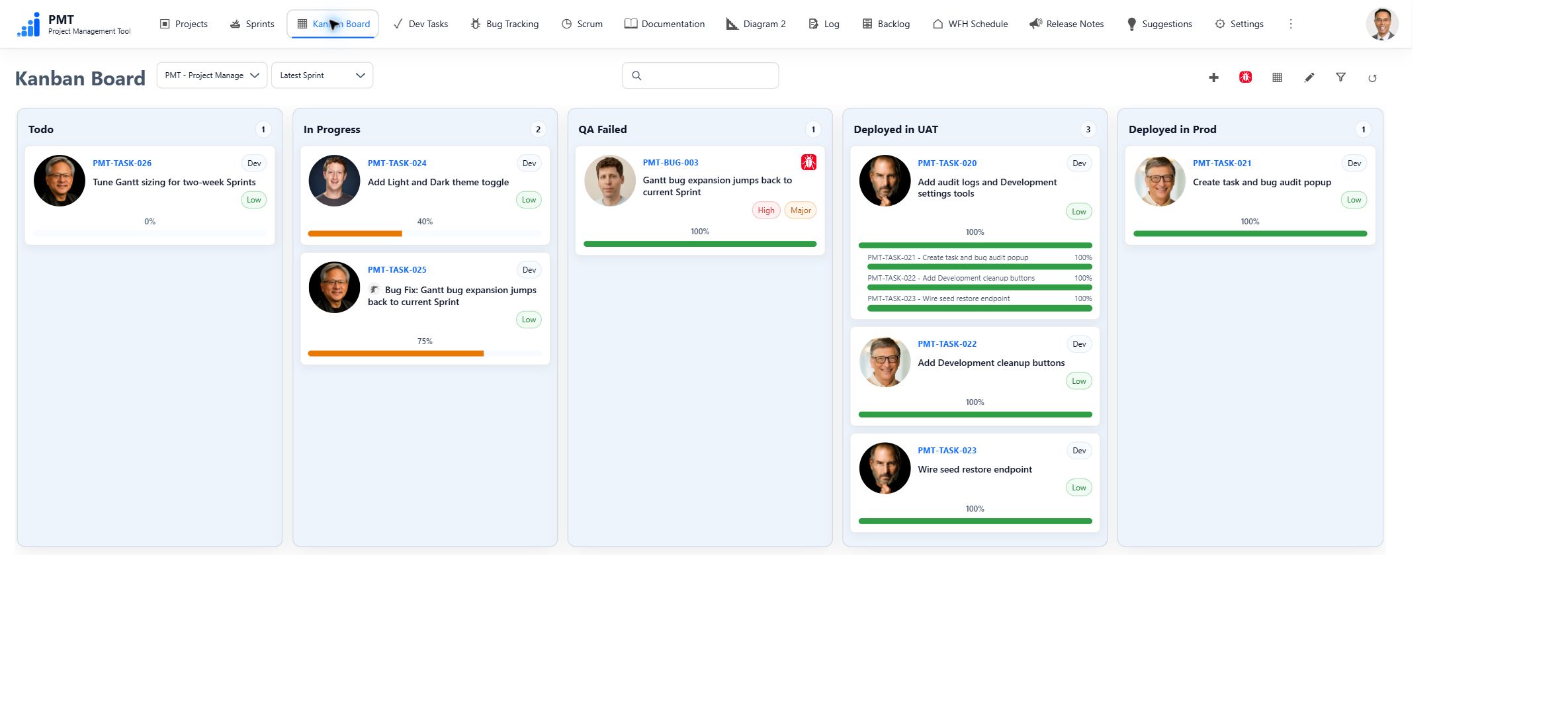Open the PMT-TASK-020 task link
This screenshot has width=1568, height=726.
(947, 163)
